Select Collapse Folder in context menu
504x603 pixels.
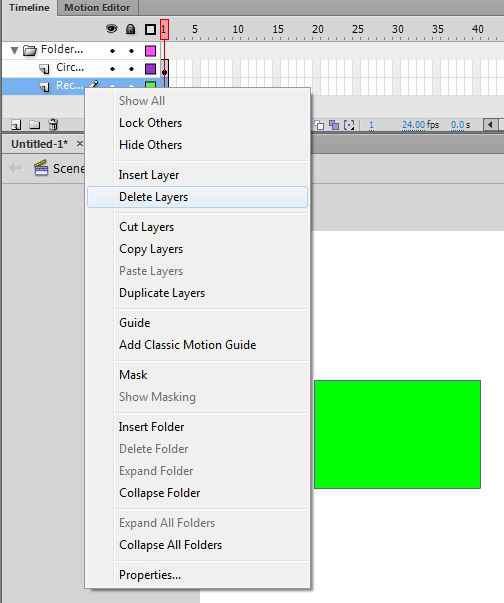(x=160, y=493)
